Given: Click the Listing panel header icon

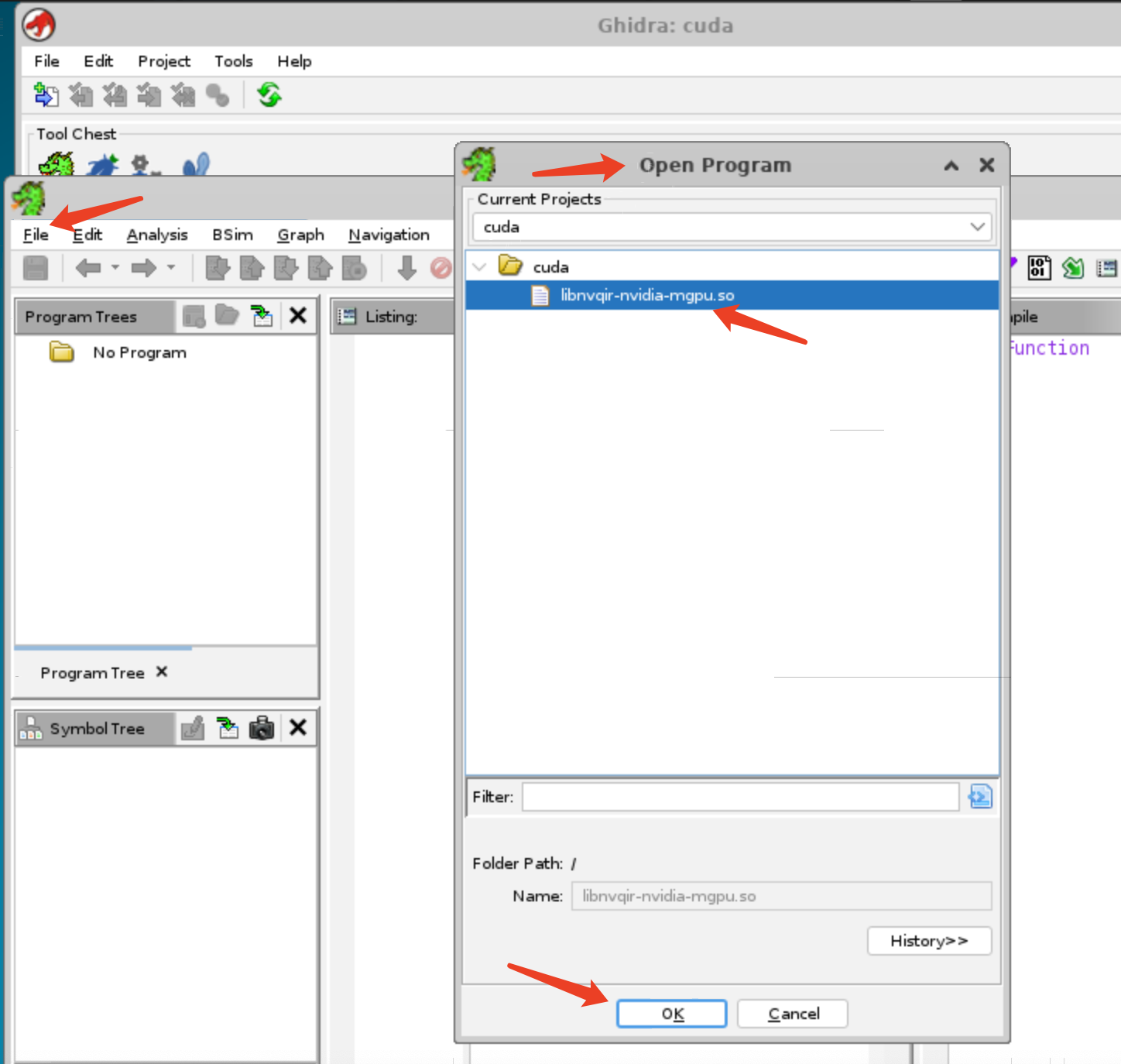Looking at the screenshot, I should (348, 316).
